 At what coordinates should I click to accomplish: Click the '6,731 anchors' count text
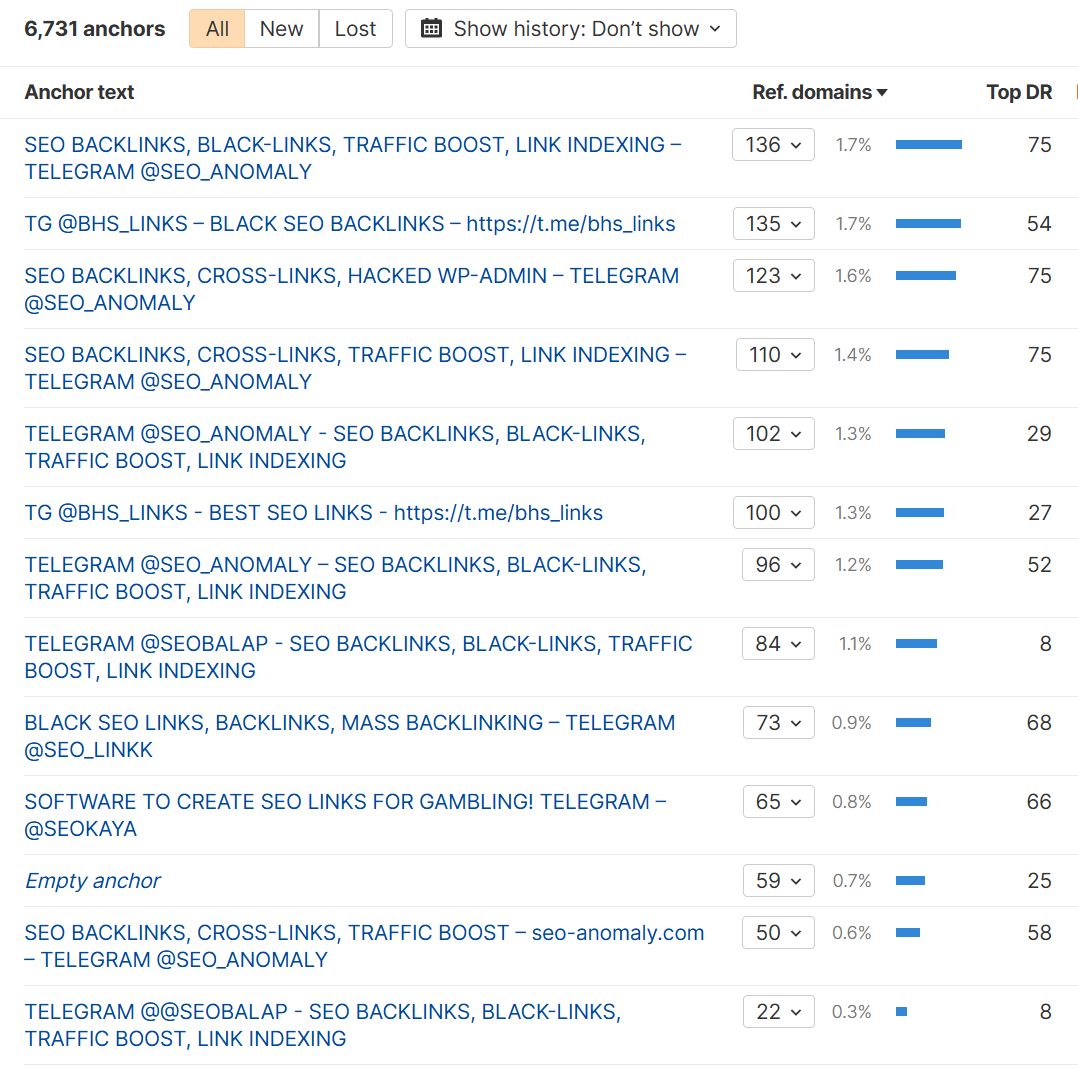click(95, 29)
